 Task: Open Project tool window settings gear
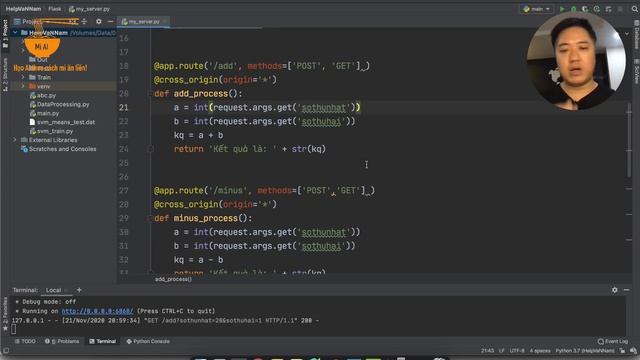(98, 21)
